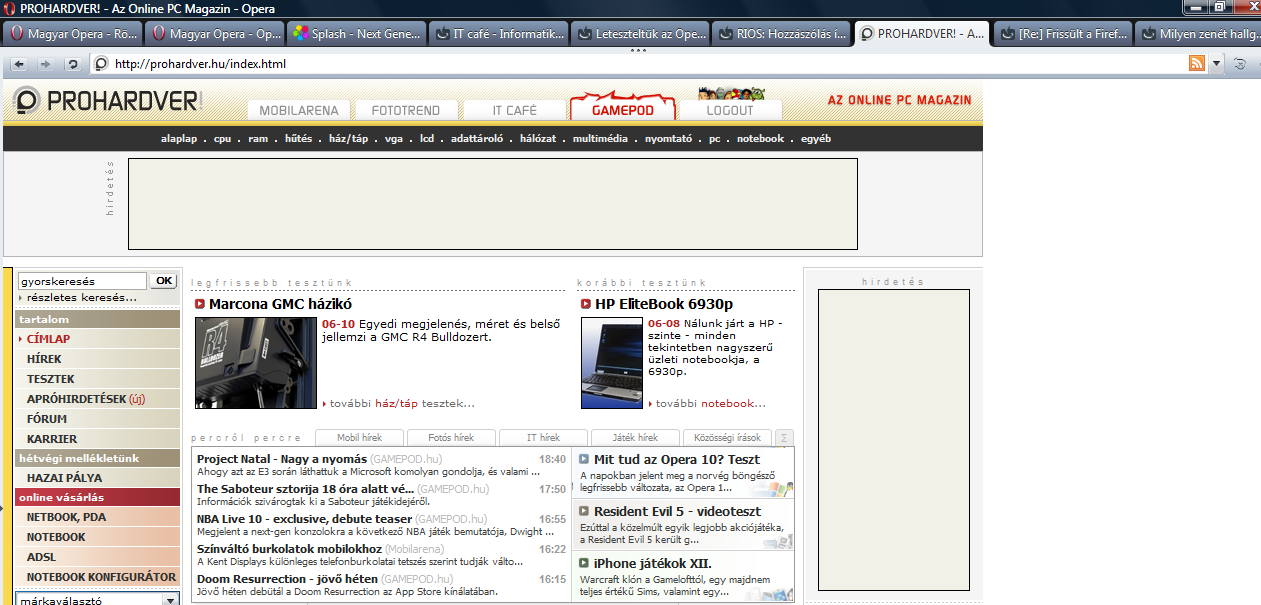
Task: Select egyéb in the category bar
Action: pos(816,139)
